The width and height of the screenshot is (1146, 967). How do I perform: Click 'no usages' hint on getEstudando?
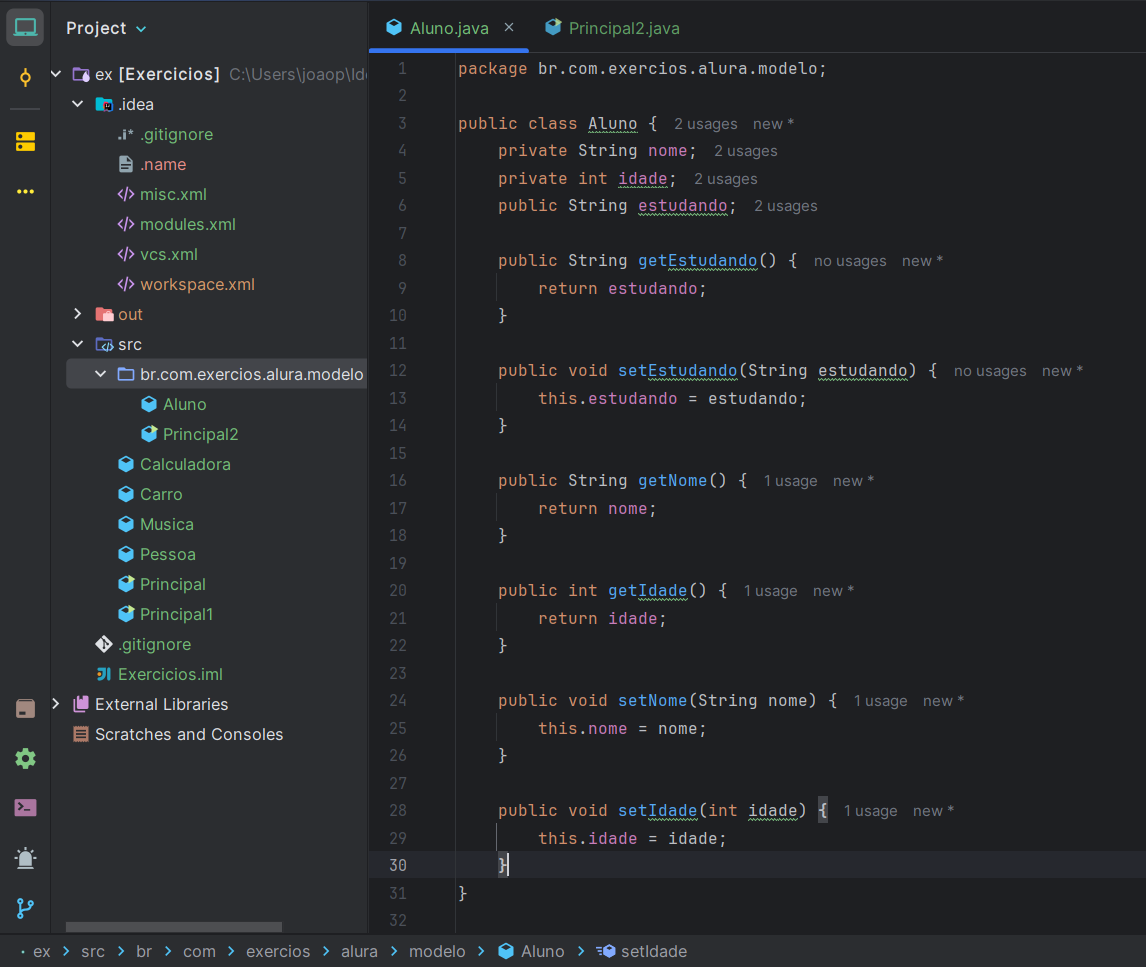[x=850, y=261]
